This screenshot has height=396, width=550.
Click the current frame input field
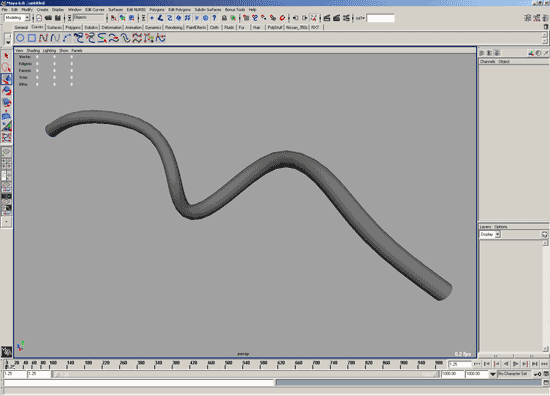[460, 364]
